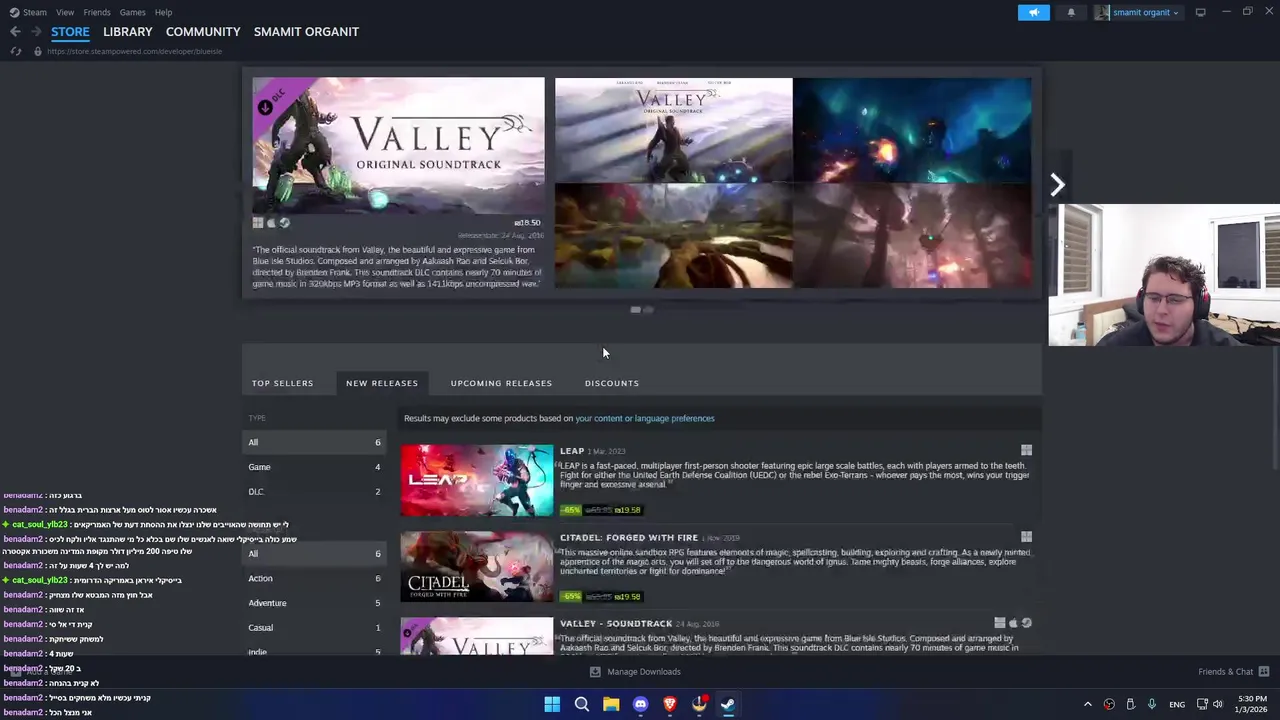
Task: Click the back navigation arrow
Action: pos(15,32)
